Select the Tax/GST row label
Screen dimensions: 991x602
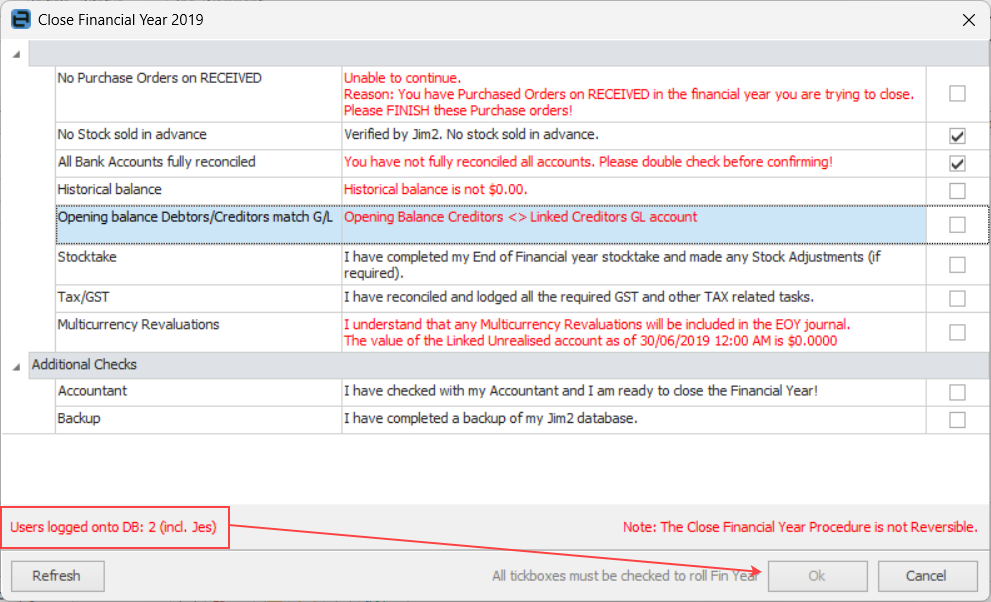coord(83,297)
